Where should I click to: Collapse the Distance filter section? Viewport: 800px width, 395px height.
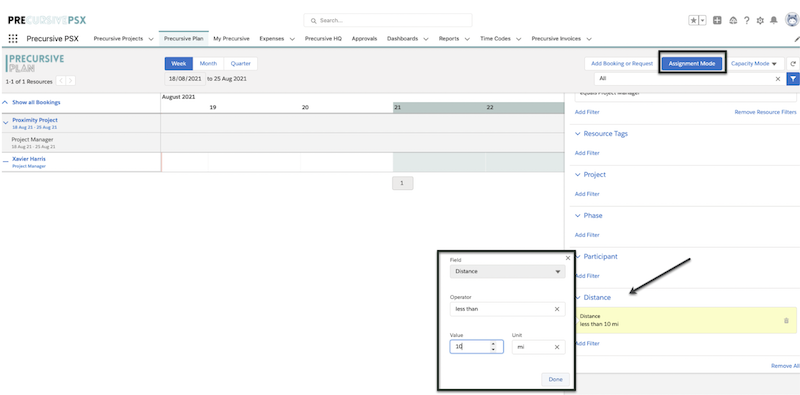[x=578, y=298]
